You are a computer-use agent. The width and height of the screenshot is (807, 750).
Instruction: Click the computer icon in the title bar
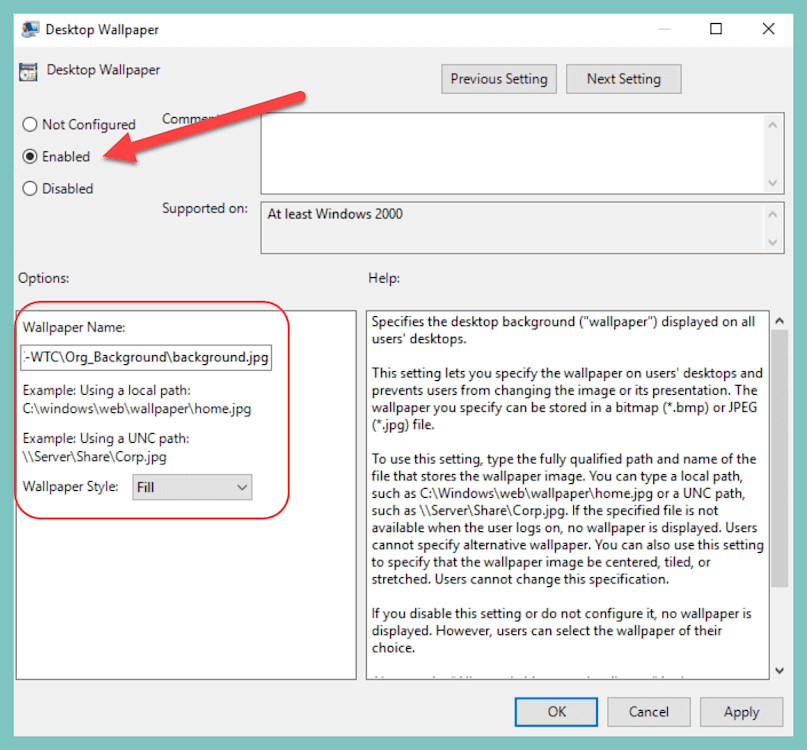(29, 29)
